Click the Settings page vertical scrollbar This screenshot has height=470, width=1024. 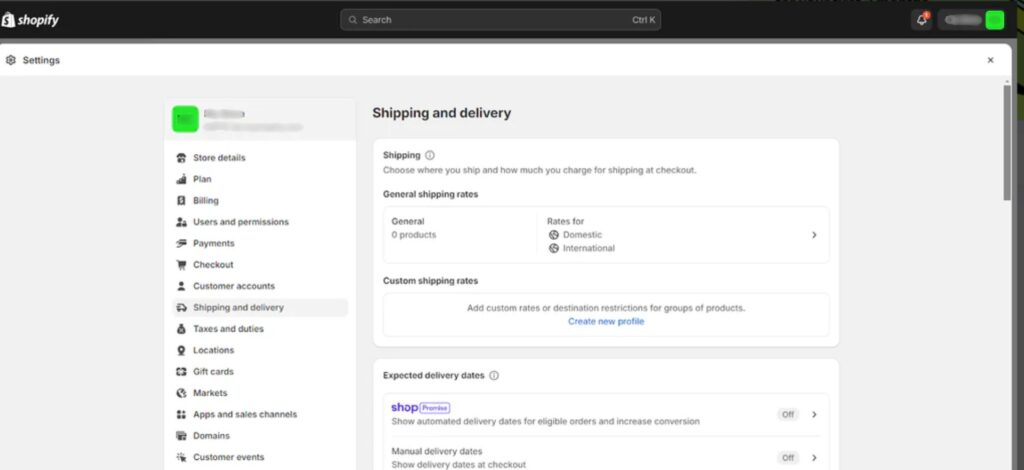[1007, 140]
